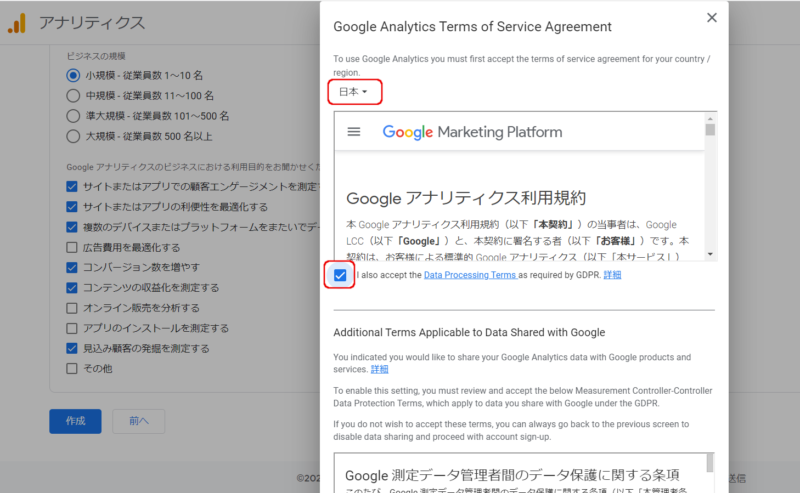Close the Terms of Service dialog

pyautogui.click(x=712, y=18)
